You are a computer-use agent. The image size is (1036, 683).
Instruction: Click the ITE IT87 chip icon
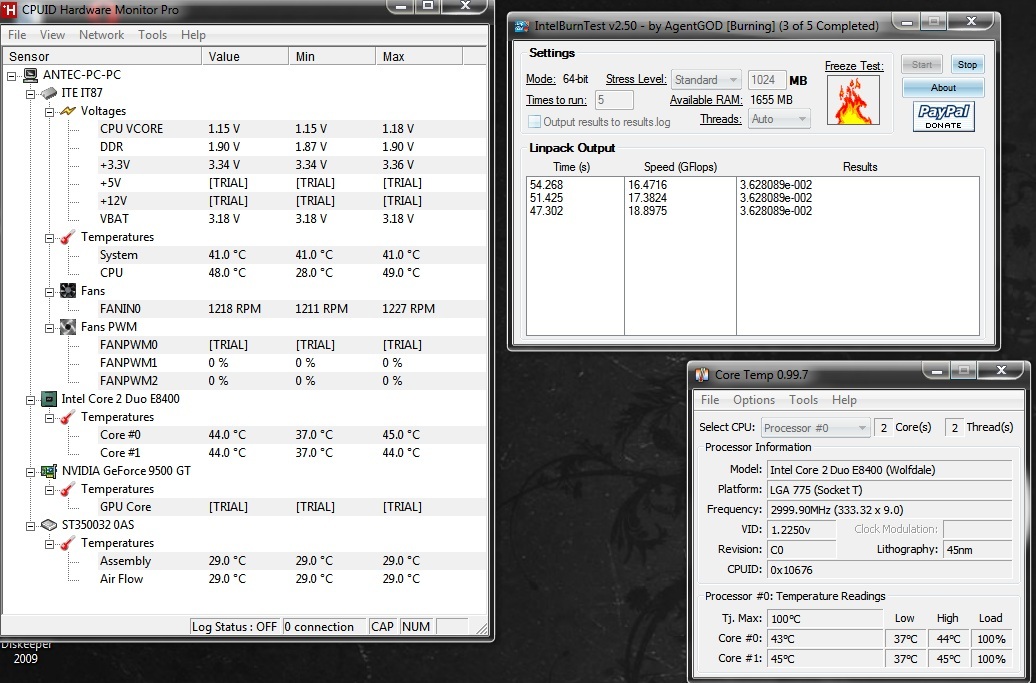pyautogui.click(x=50, y=93)
